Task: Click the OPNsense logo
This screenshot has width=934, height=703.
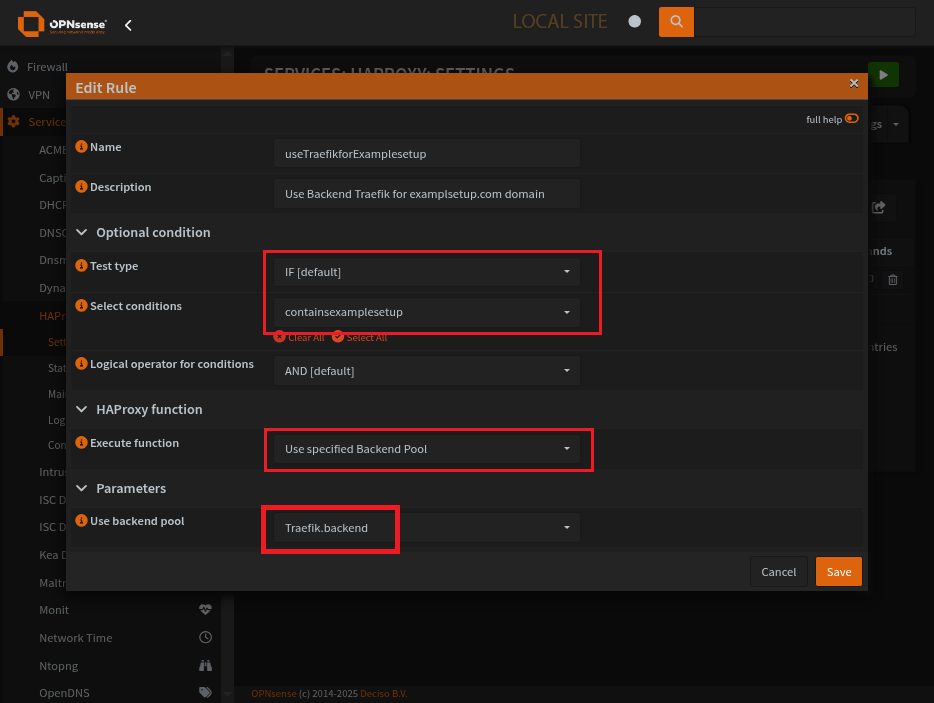Action: 62,24
